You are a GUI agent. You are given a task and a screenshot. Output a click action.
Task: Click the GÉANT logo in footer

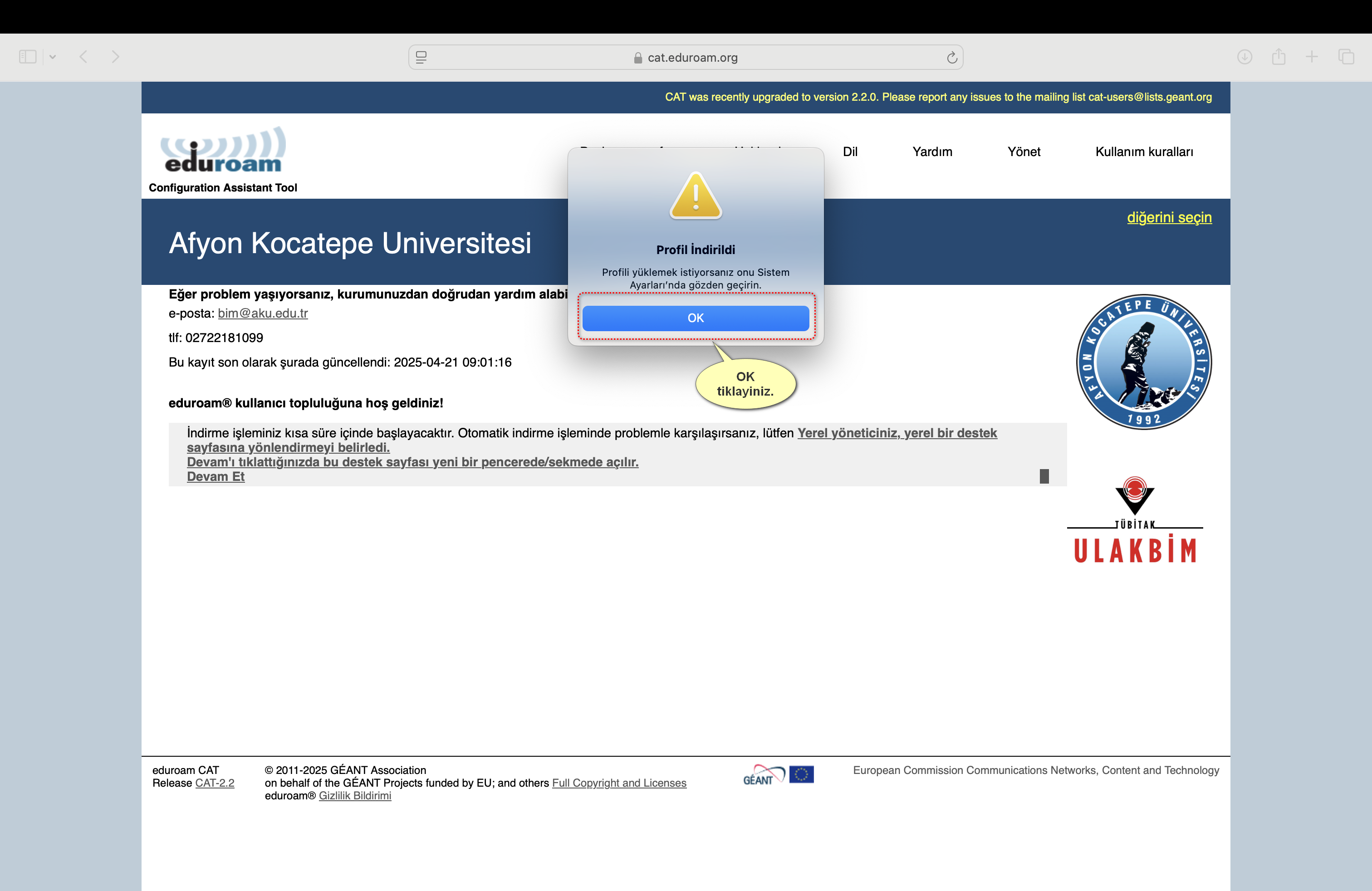764,774
